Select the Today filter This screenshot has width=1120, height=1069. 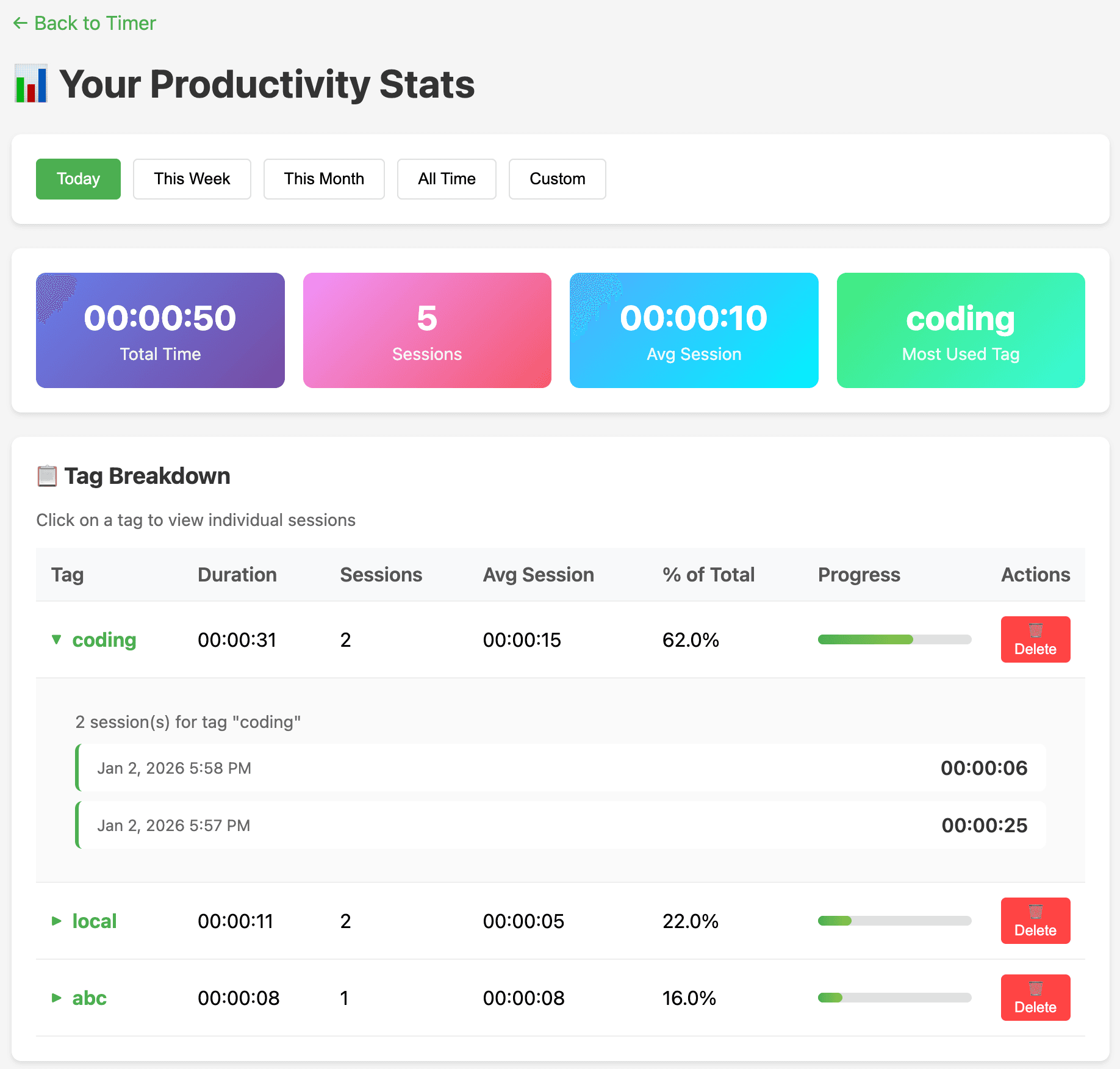pos(78,179)
